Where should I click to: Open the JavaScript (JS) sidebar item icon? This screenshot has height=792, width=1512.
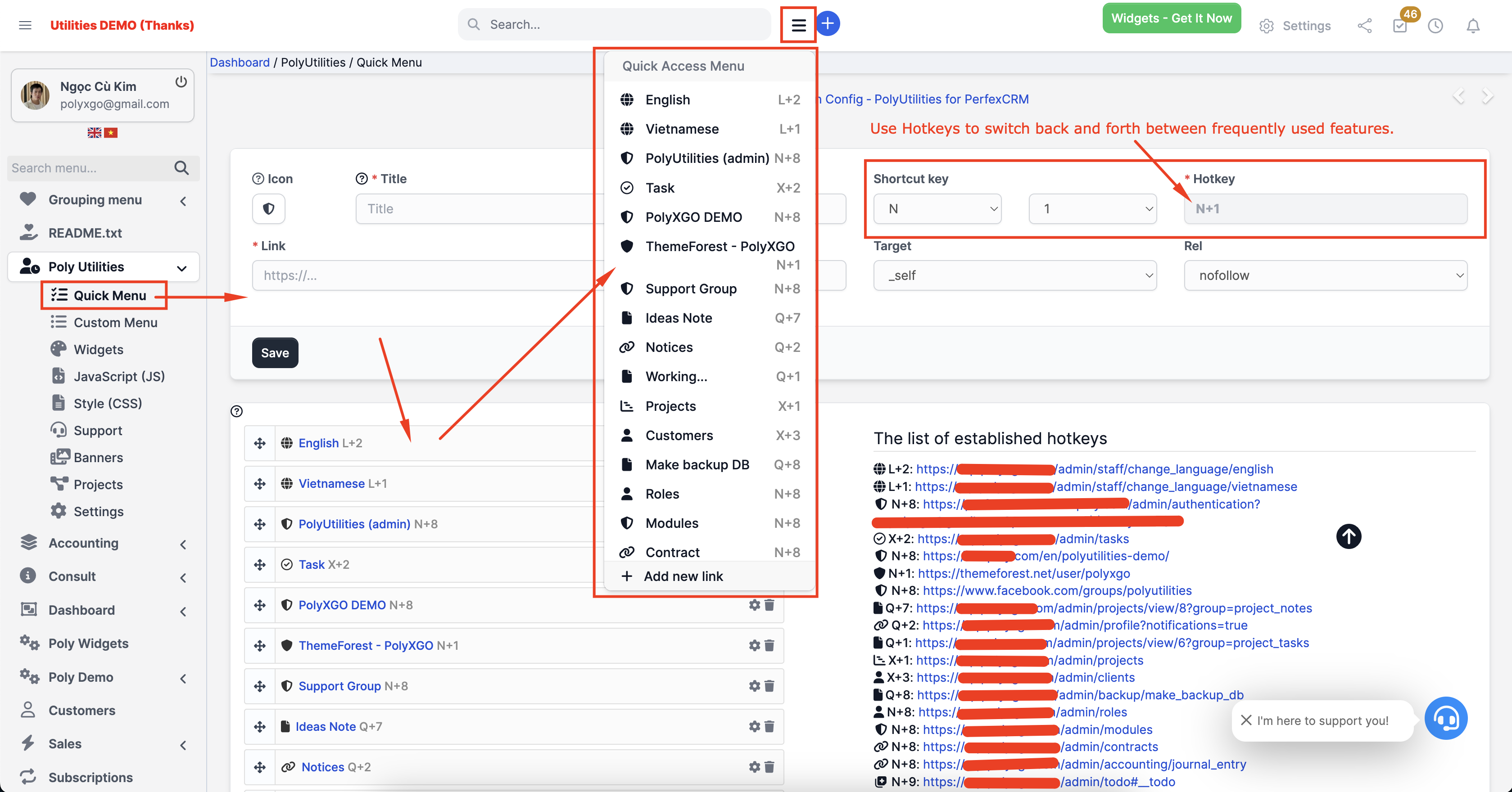59,376
